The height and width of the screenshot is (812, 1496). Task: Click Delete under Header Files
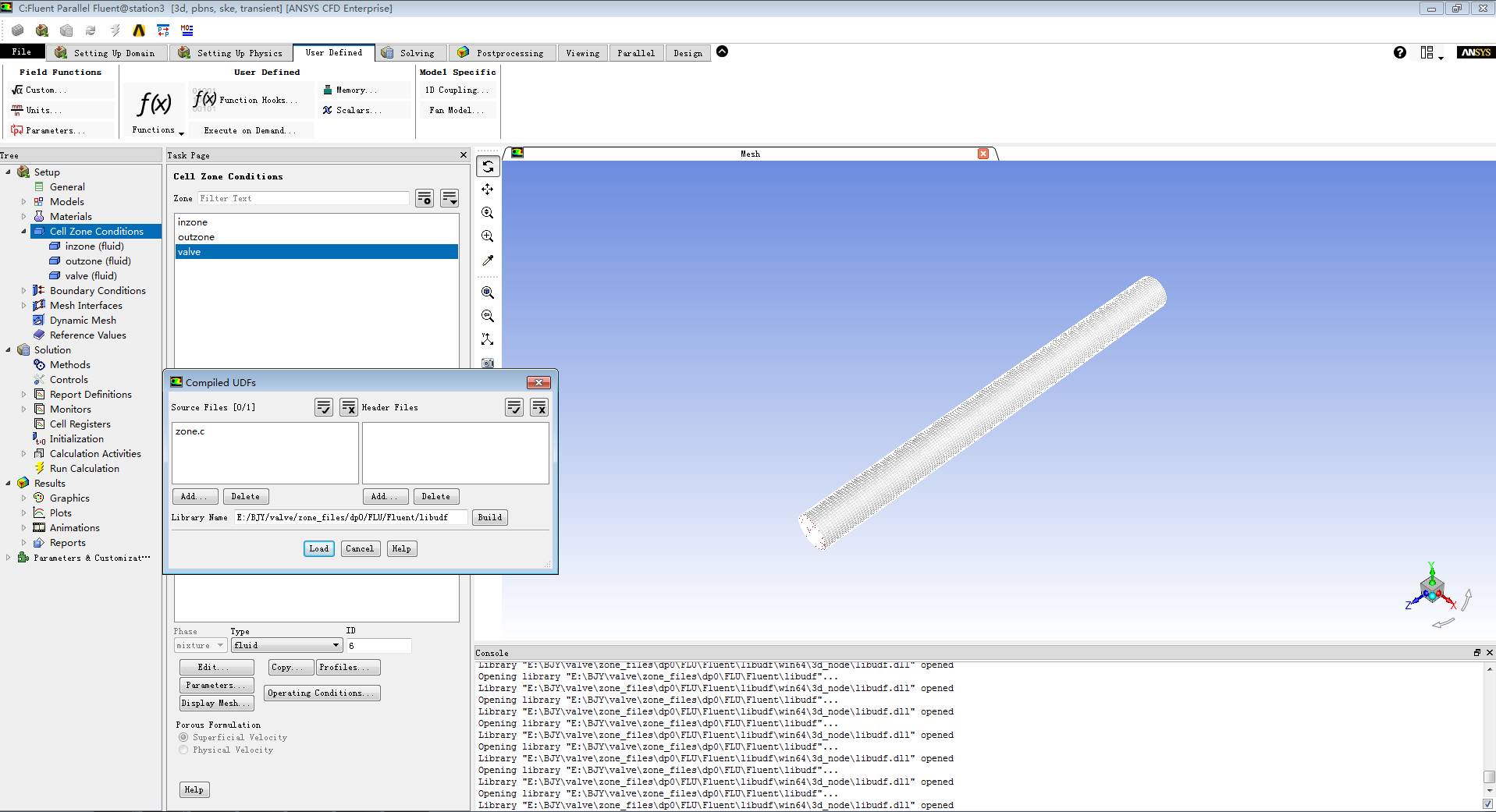tap(436, 496)
